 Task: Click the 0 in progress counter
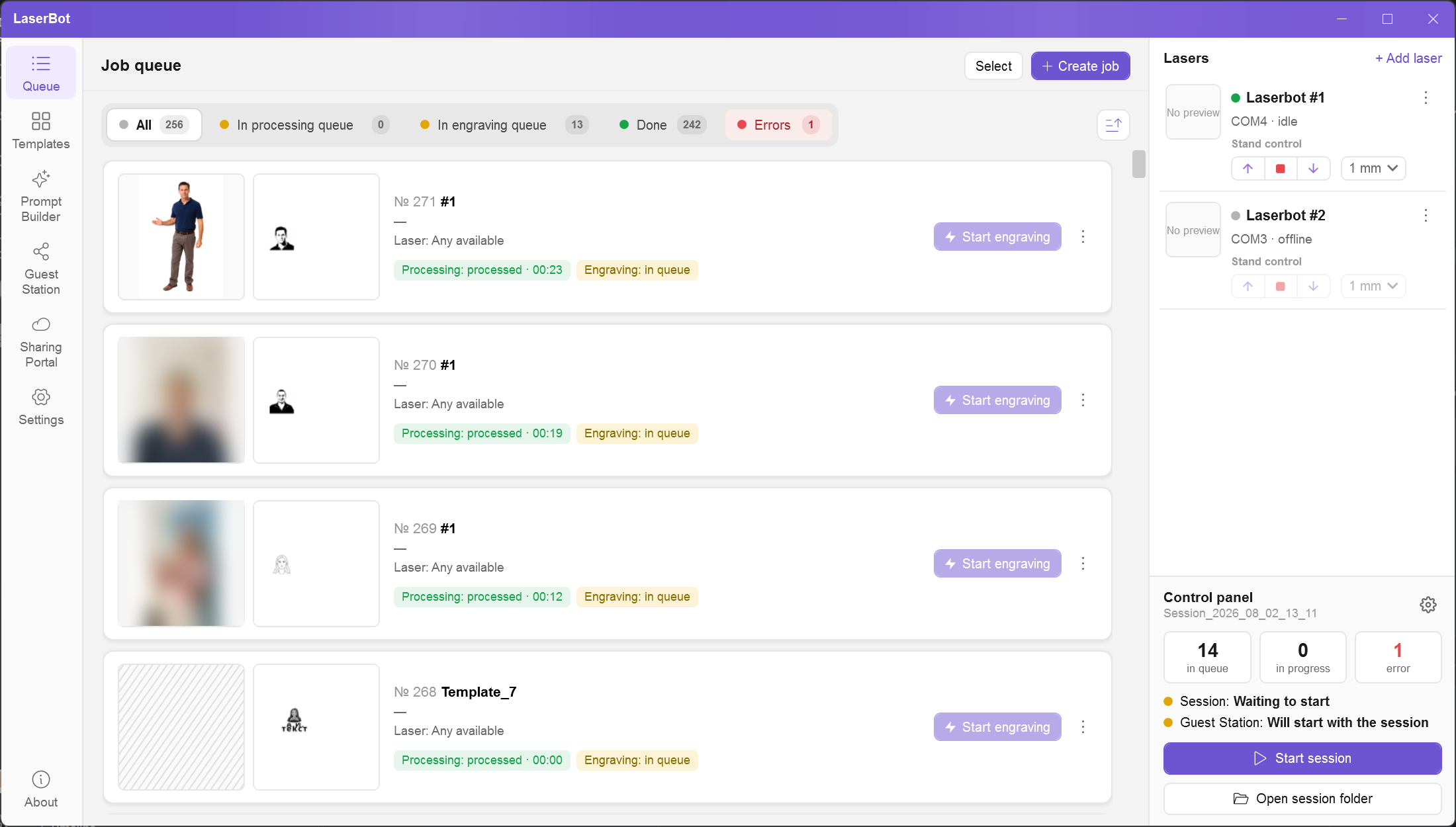(1302, 657)
